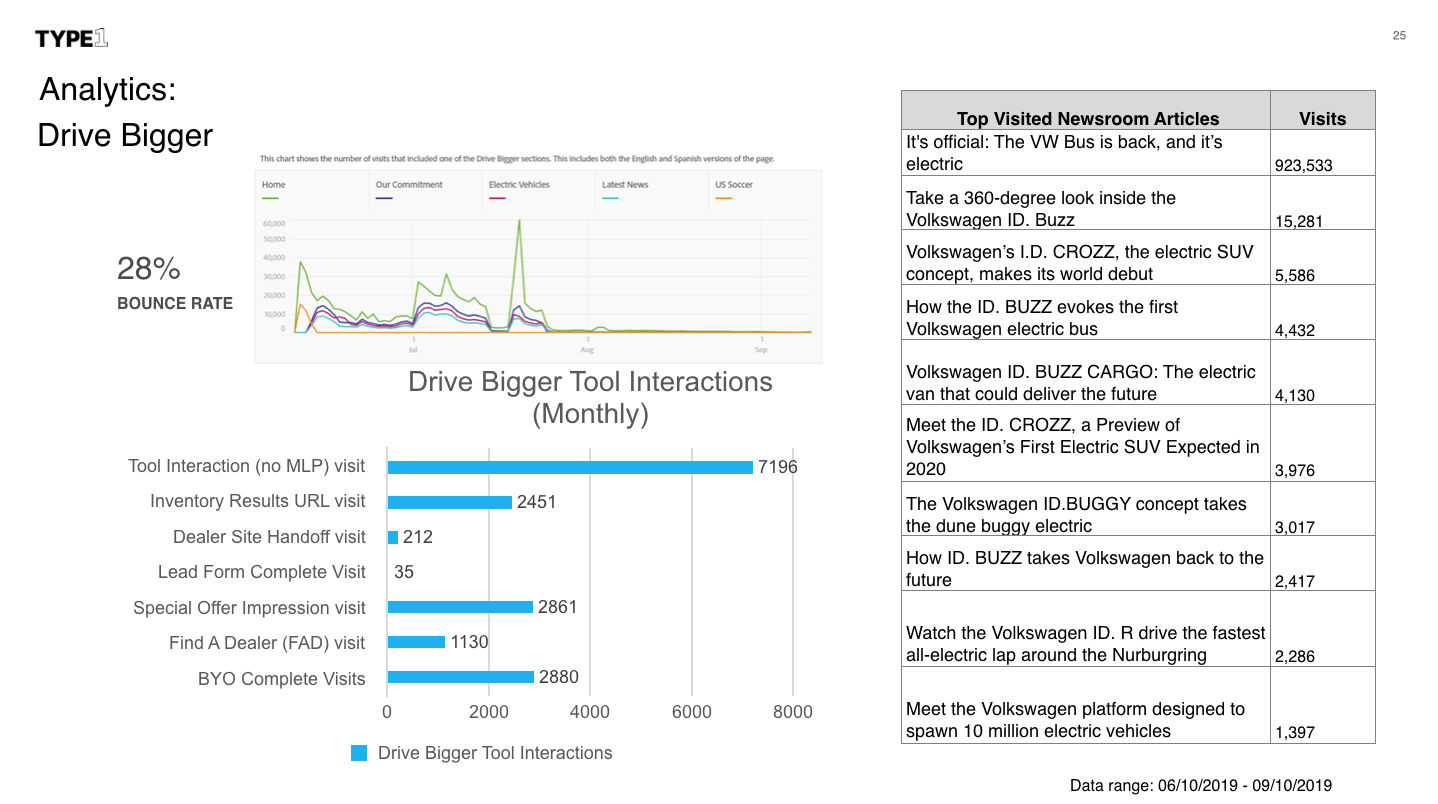Click the 4,130 visits value

1295,395
